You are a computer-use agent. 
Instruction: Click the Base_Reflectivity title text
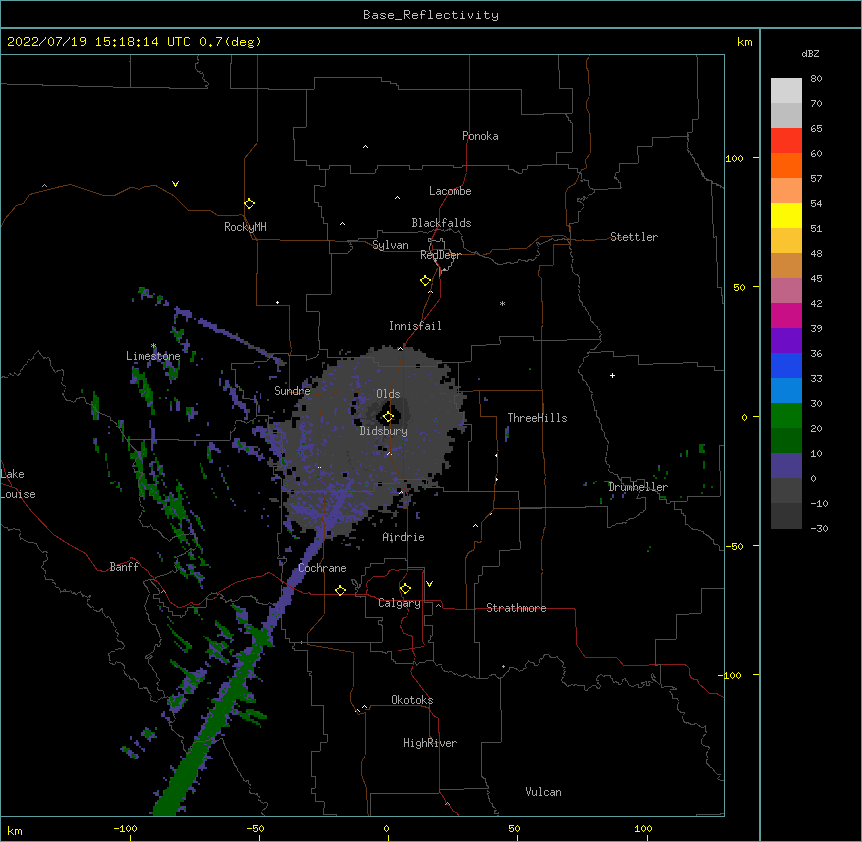[431, 15]
